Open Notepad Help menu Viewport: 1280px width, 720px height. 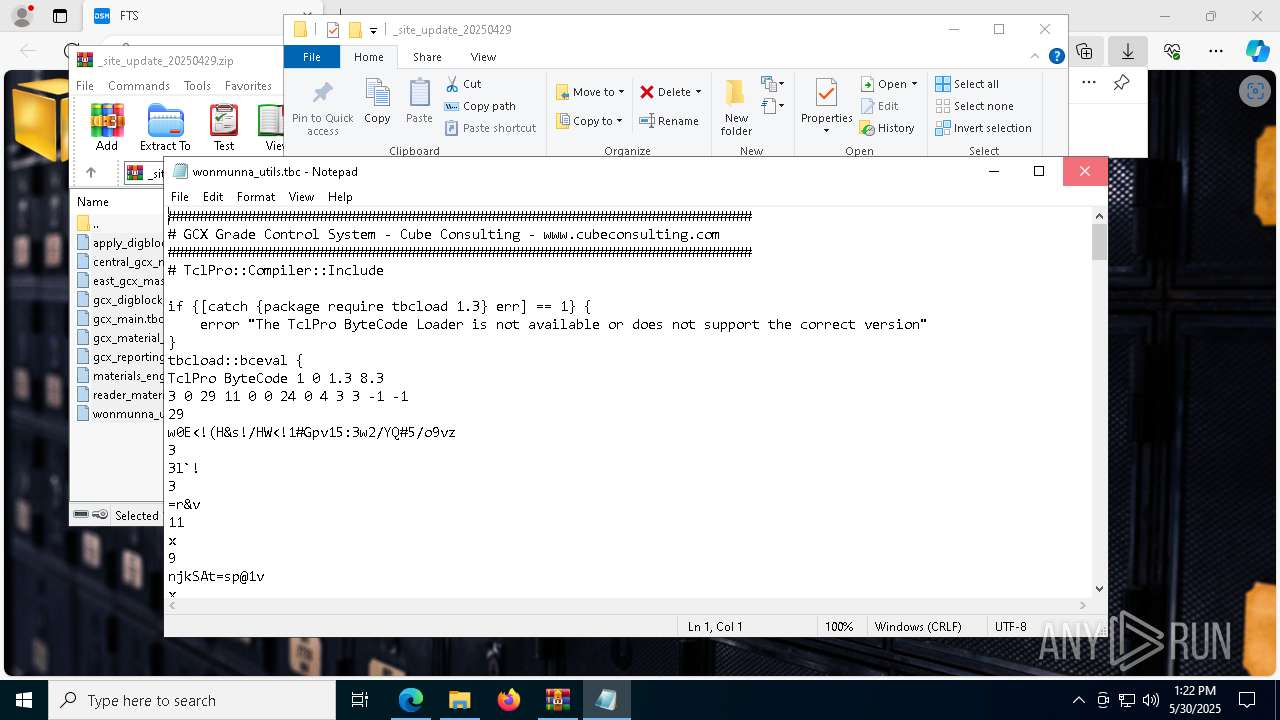click(x=340, y=197)
